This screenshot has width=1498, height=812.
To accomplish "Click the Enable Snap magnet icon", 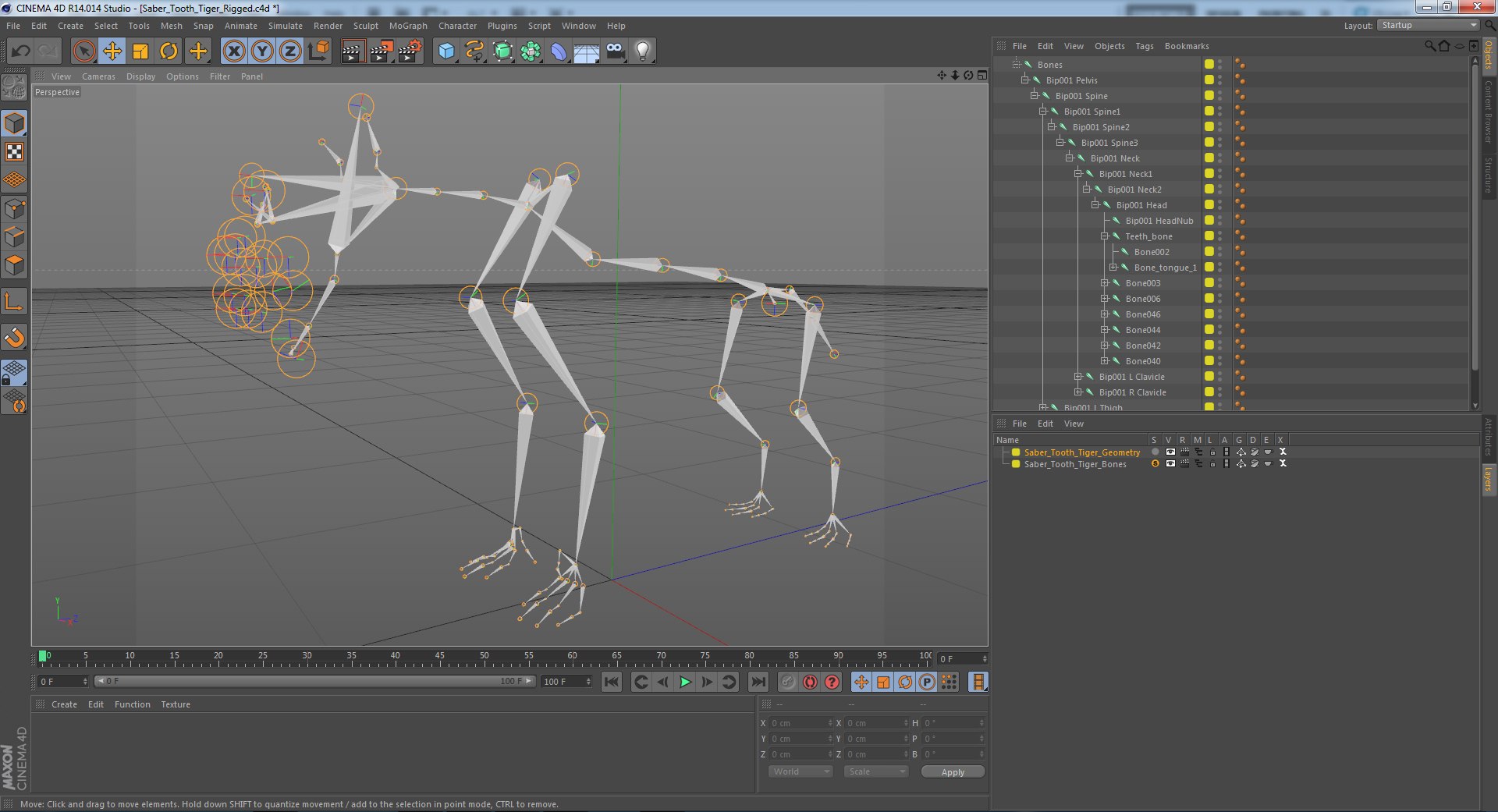I will pos(15,338).
